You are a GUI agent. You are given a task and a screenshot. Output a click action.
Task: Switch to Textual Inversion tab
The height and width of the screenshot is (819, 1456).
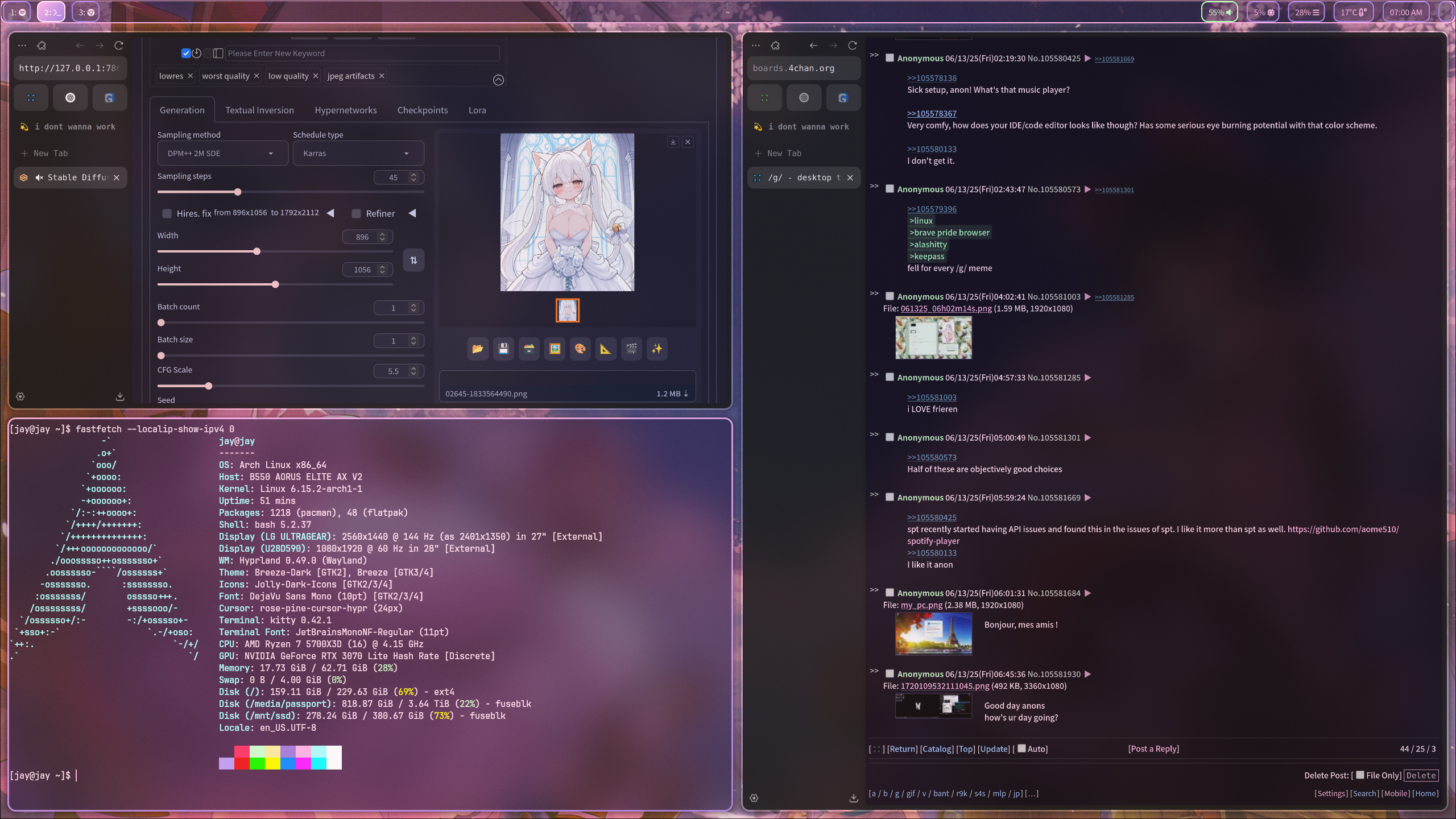coord(259,110)
